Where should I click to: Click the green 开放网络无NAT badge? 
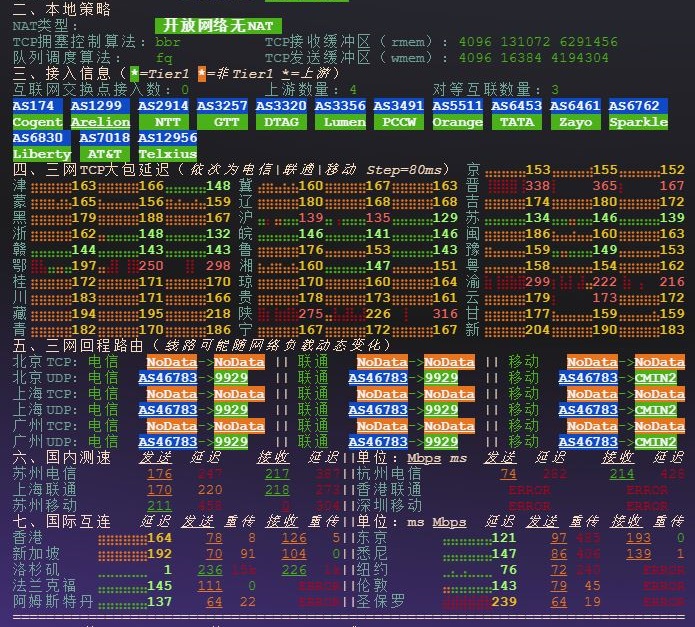pos(218,26)
